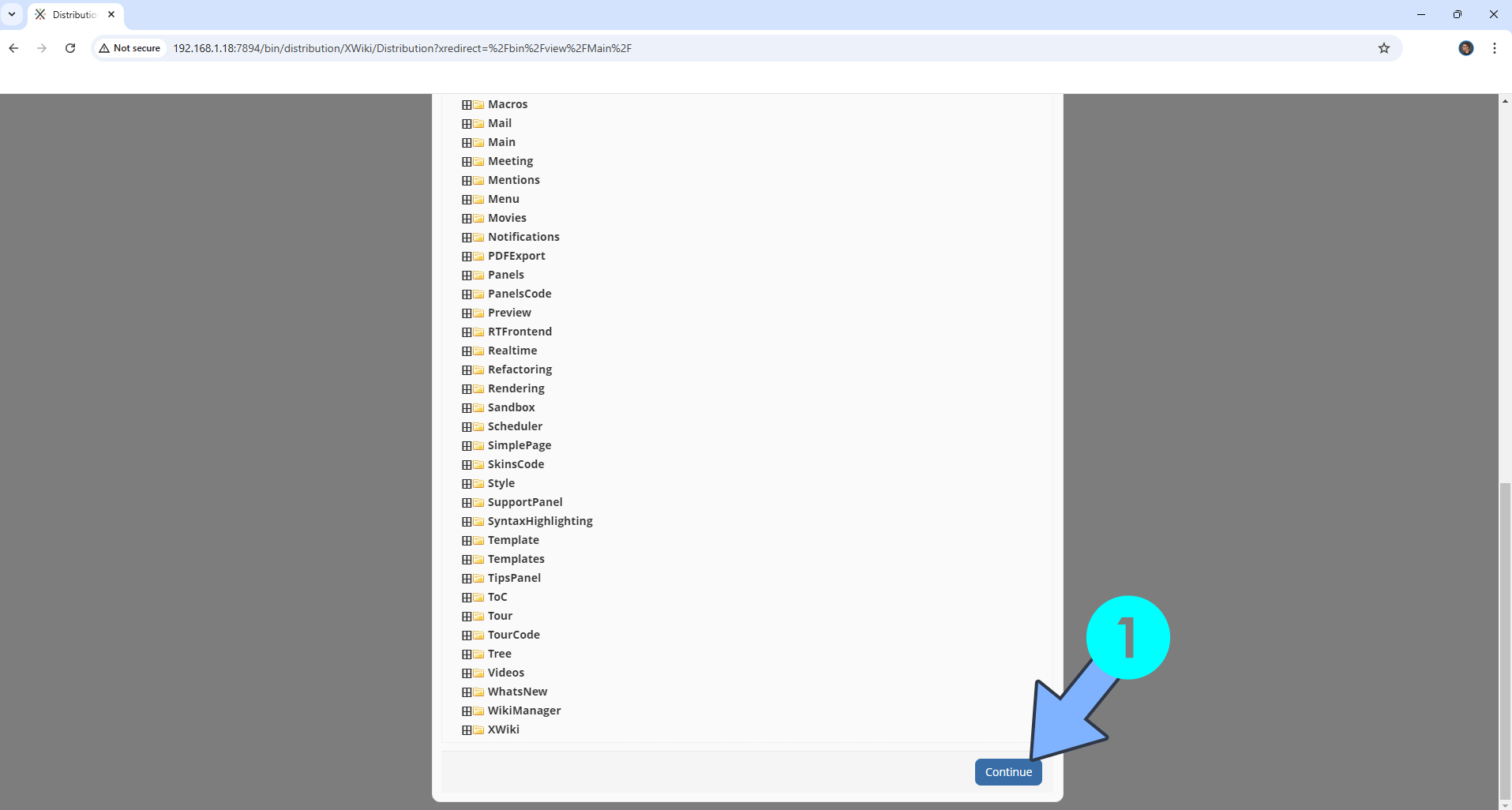This screenshot has width=1512, height=810.
Task: Open the Chrome three-dot menu
Action: tap(1494, 48)
